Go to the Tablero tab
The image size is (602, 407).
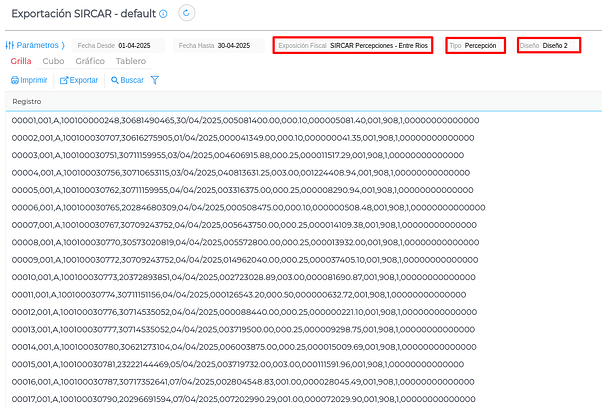click(131, 61)
